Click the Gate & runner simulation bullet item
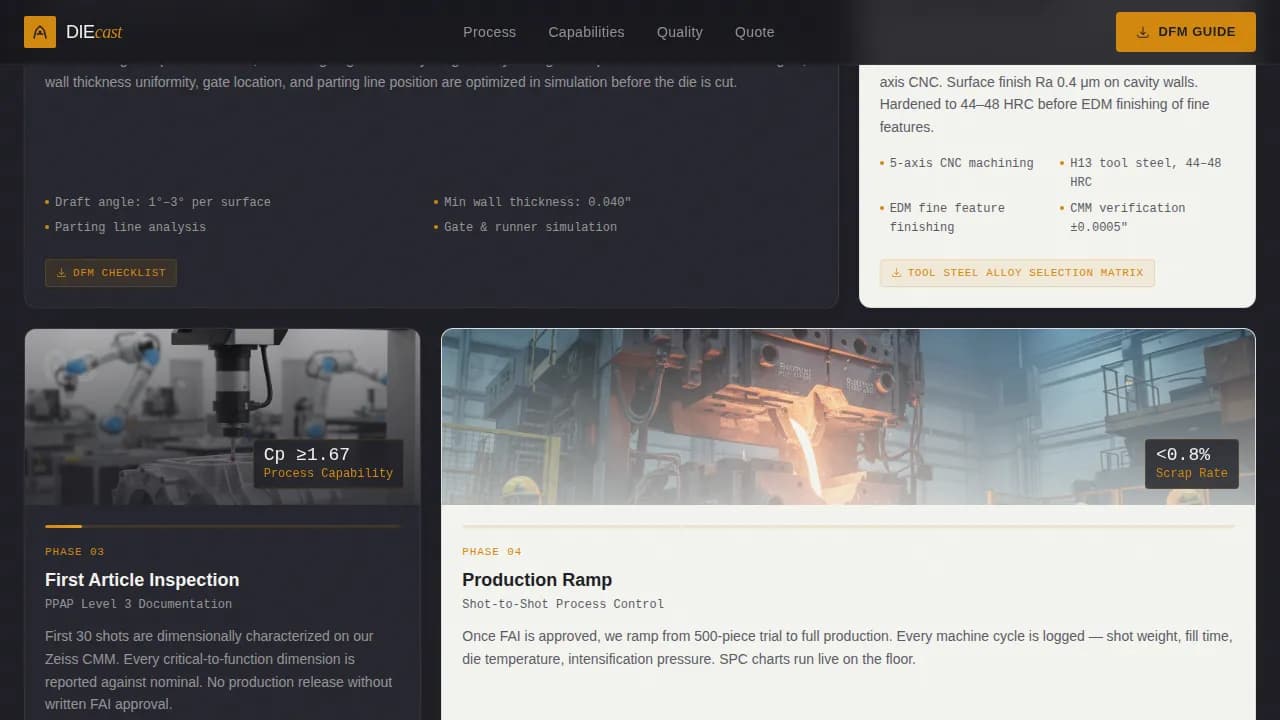The height and width of the screenshot is (720, 1280). (531, 227)
